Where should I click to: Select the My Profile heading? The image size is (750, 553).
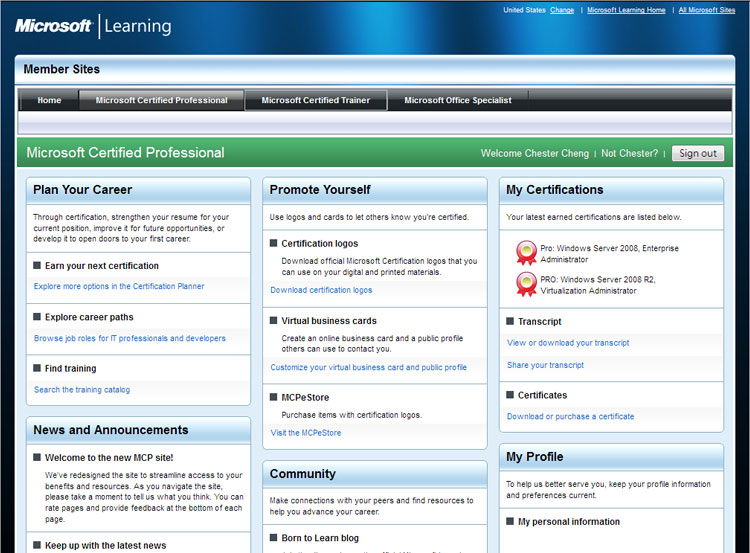tap(535, 457)
